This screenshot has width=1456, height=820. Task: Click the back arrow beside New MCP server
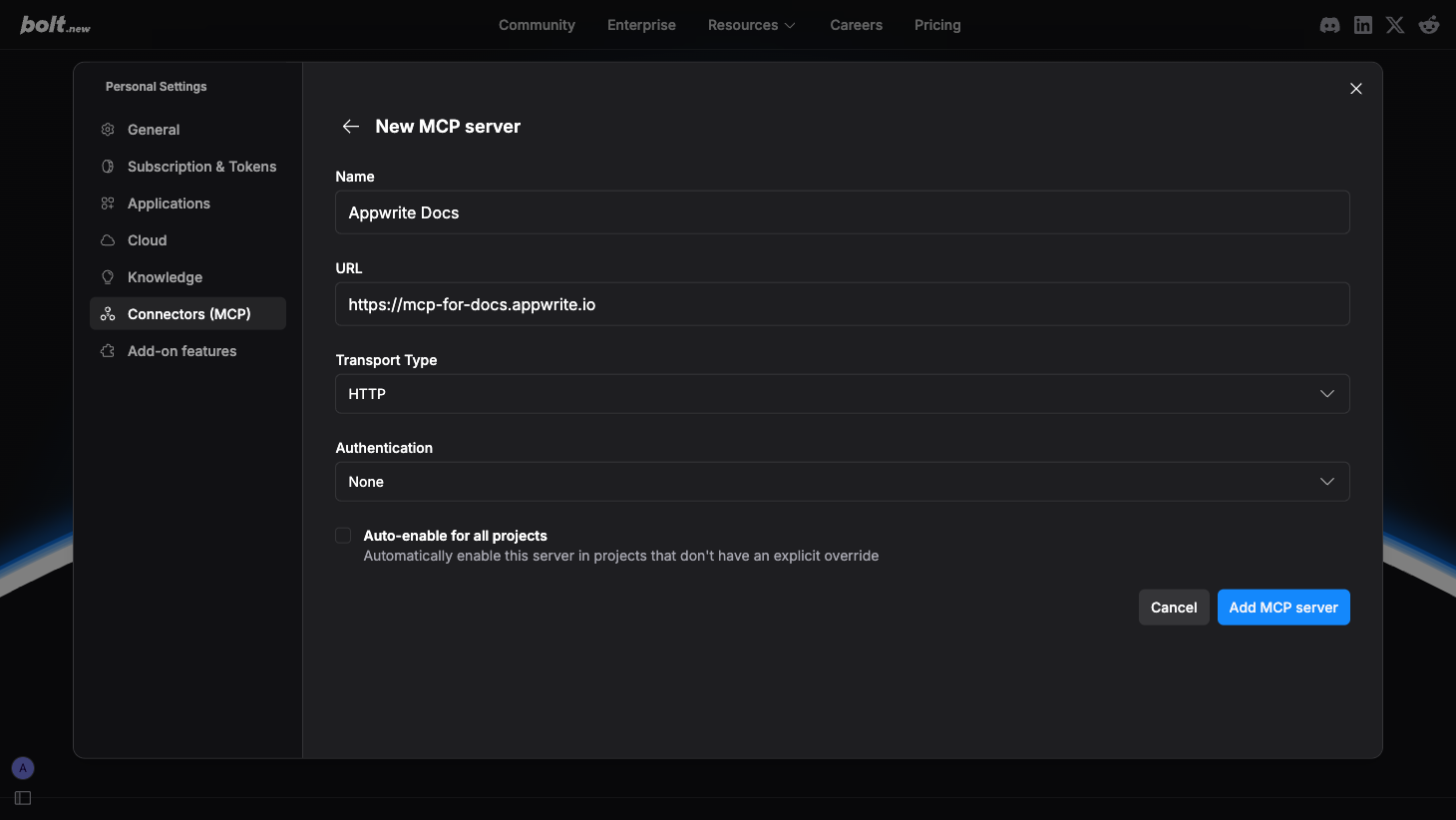pyautogui.click(x=350, y=126)
